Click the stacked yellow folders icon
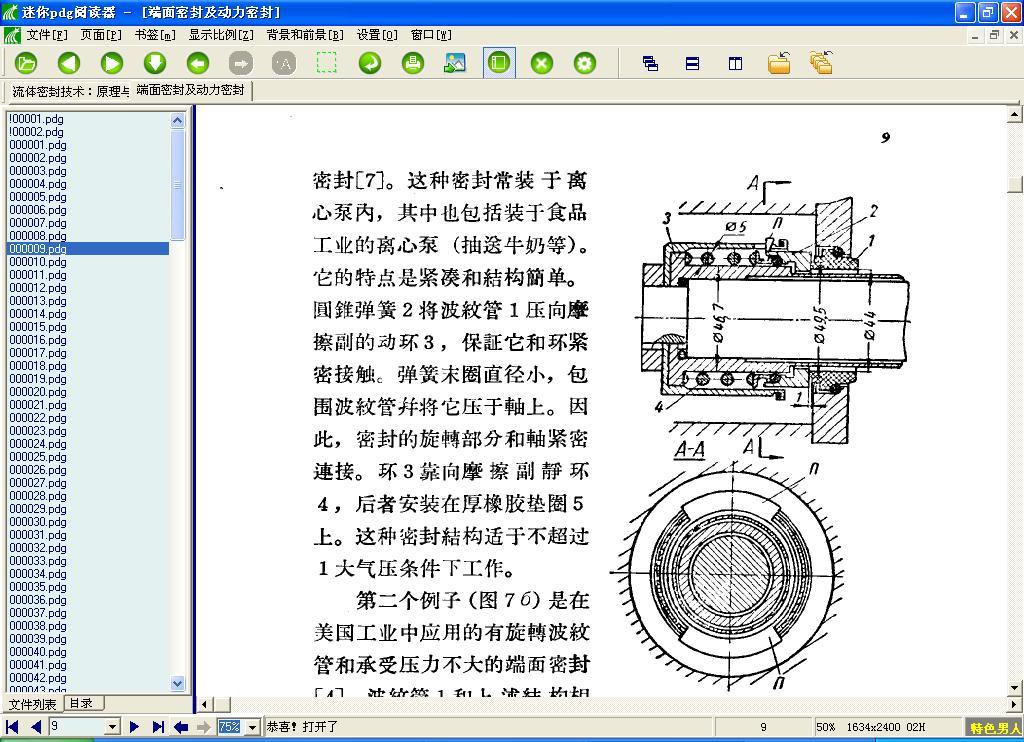Image resolution: width=1024 pixels, height=742 pixels. click(822, 63)
